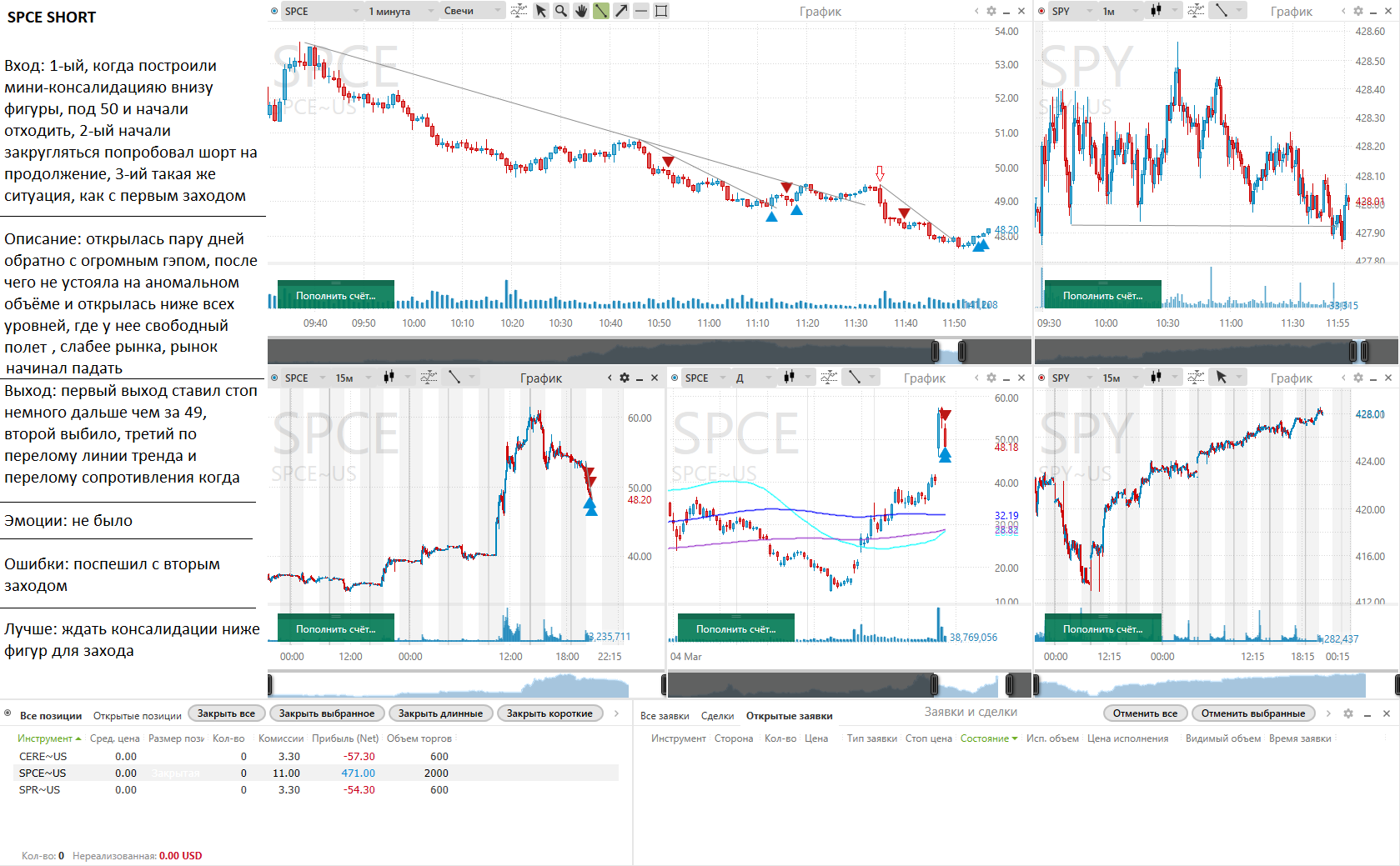Viewport: 1400px width, 866px height.
Task: Click 'Закрыть выбранное' button
Action: point(327,713)
